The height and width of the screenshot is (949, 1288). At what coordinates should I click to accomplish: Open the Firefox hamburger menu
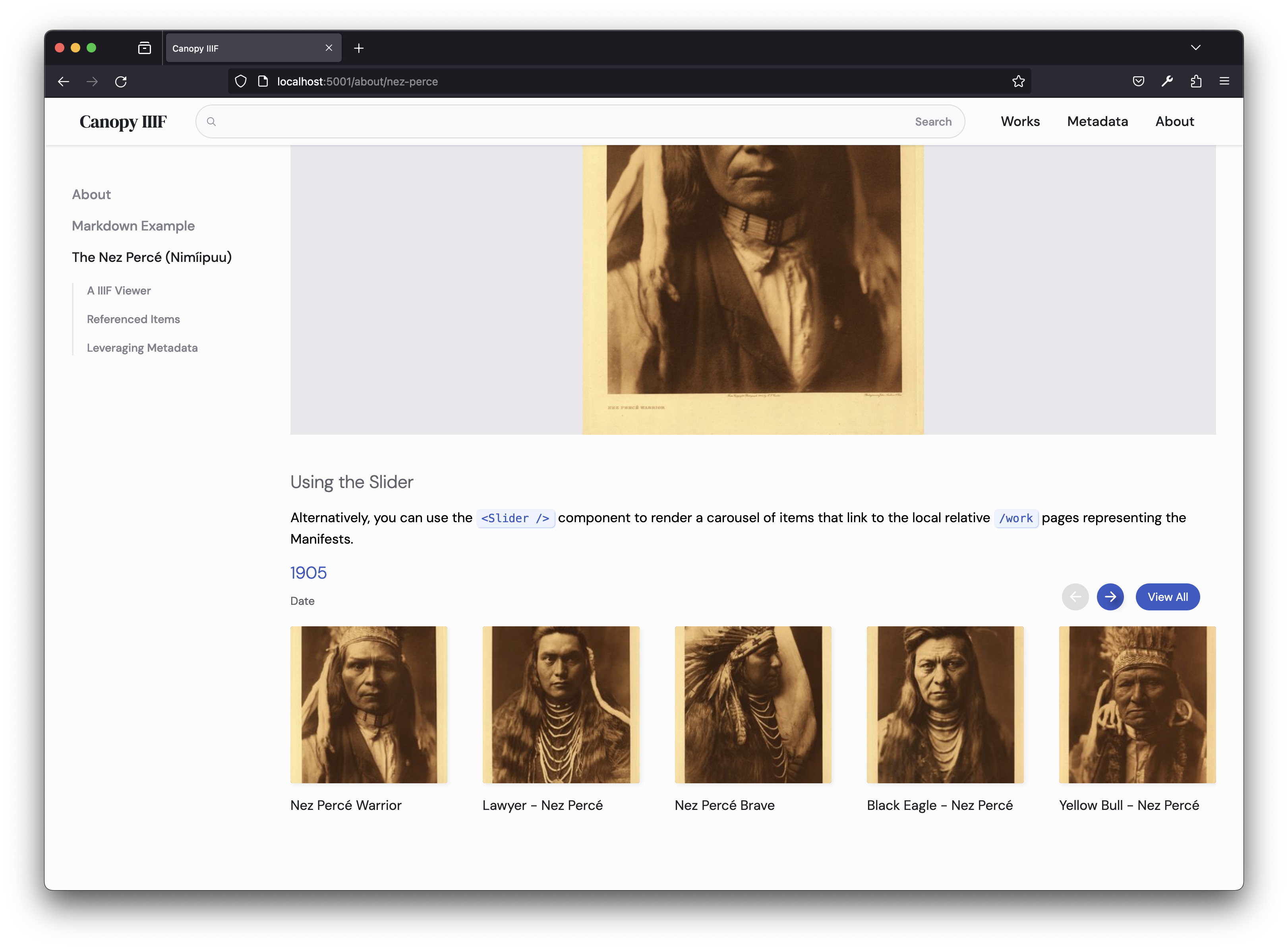pyautogui.click(x=1224, y=81)
